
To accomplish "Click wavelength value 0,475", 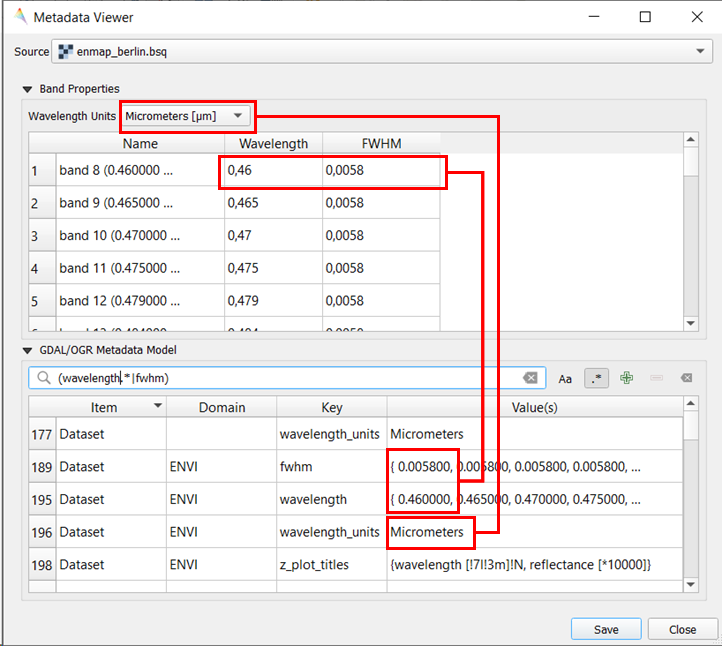I will pyautogui.click(x=274, y=268).
